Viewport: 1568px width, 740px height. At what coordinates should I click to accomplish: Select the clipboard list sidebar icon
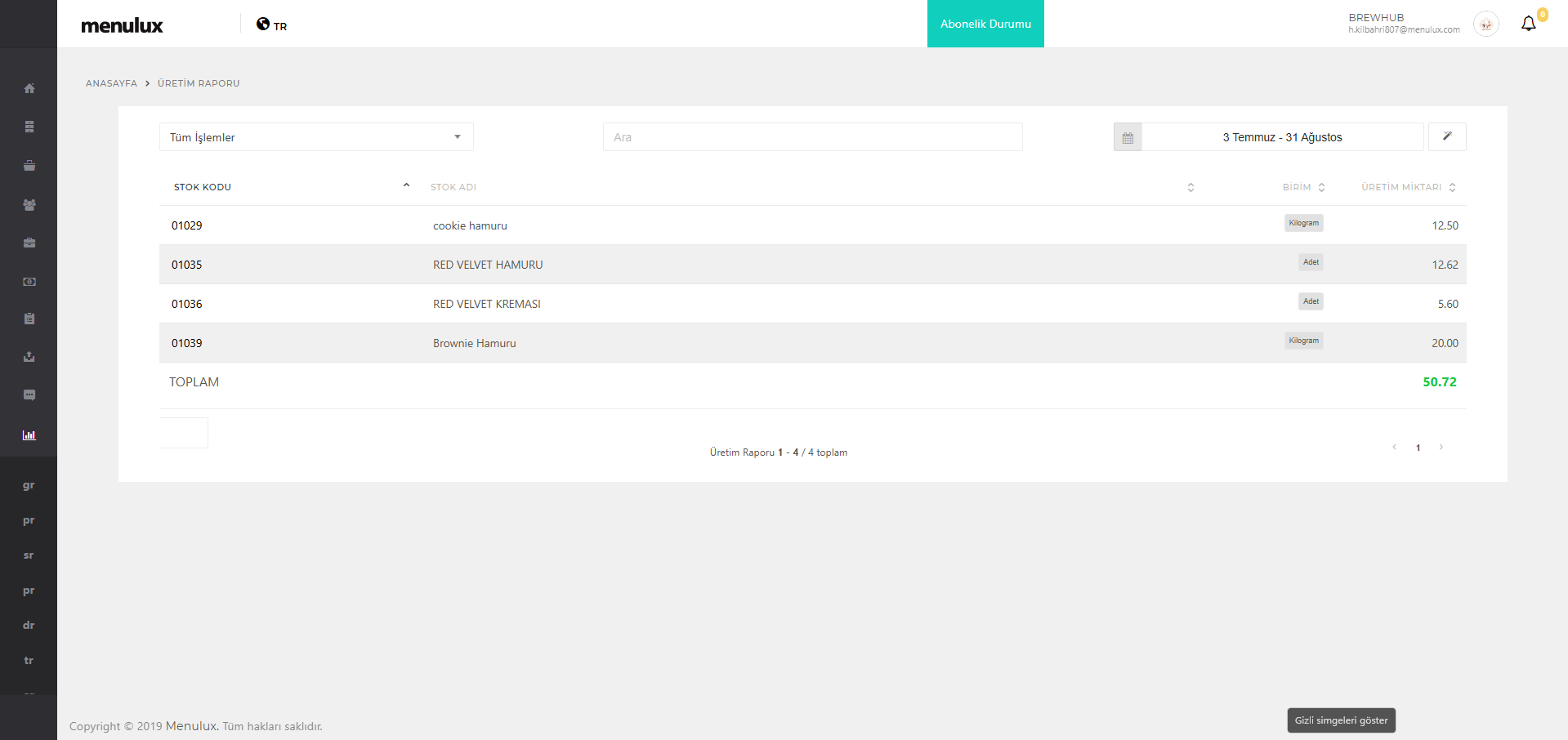tap(29, 319)
